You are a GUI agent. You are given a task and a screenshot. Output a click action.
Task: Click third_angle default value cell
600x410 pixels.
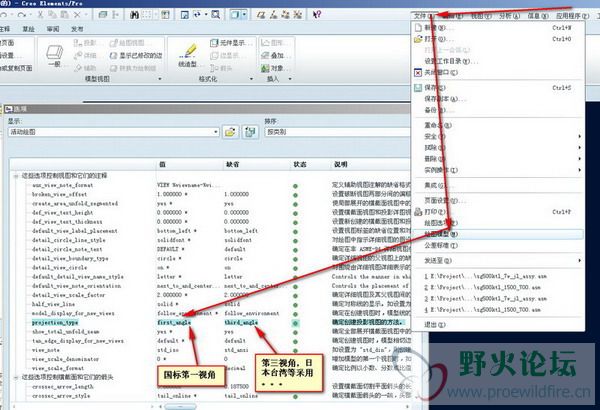pyautogui.click(x=241, y=323)
